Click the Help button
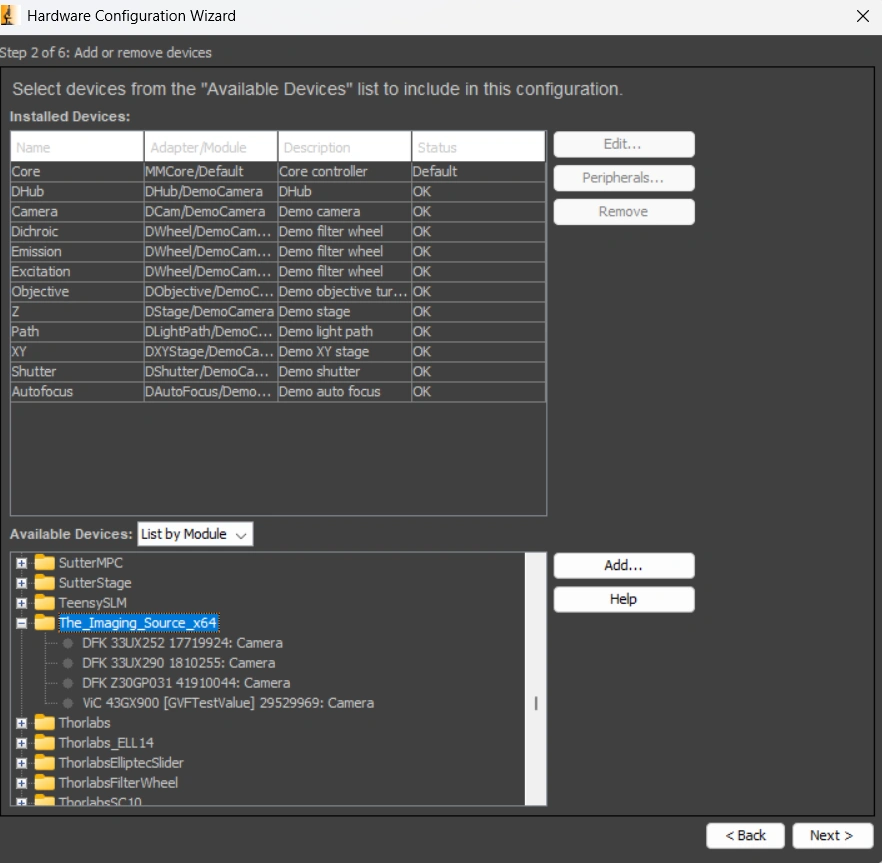 tap(623, 599)
